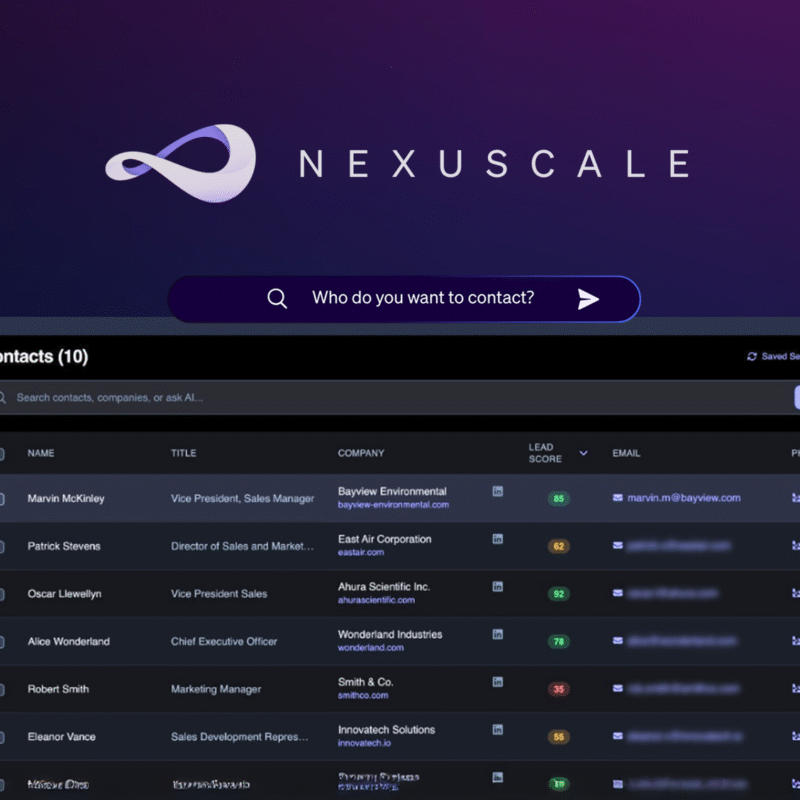Click the Company column header
The width and height of the screenshot is (800, 800).
pyautogui.click(x=361, y=453)
